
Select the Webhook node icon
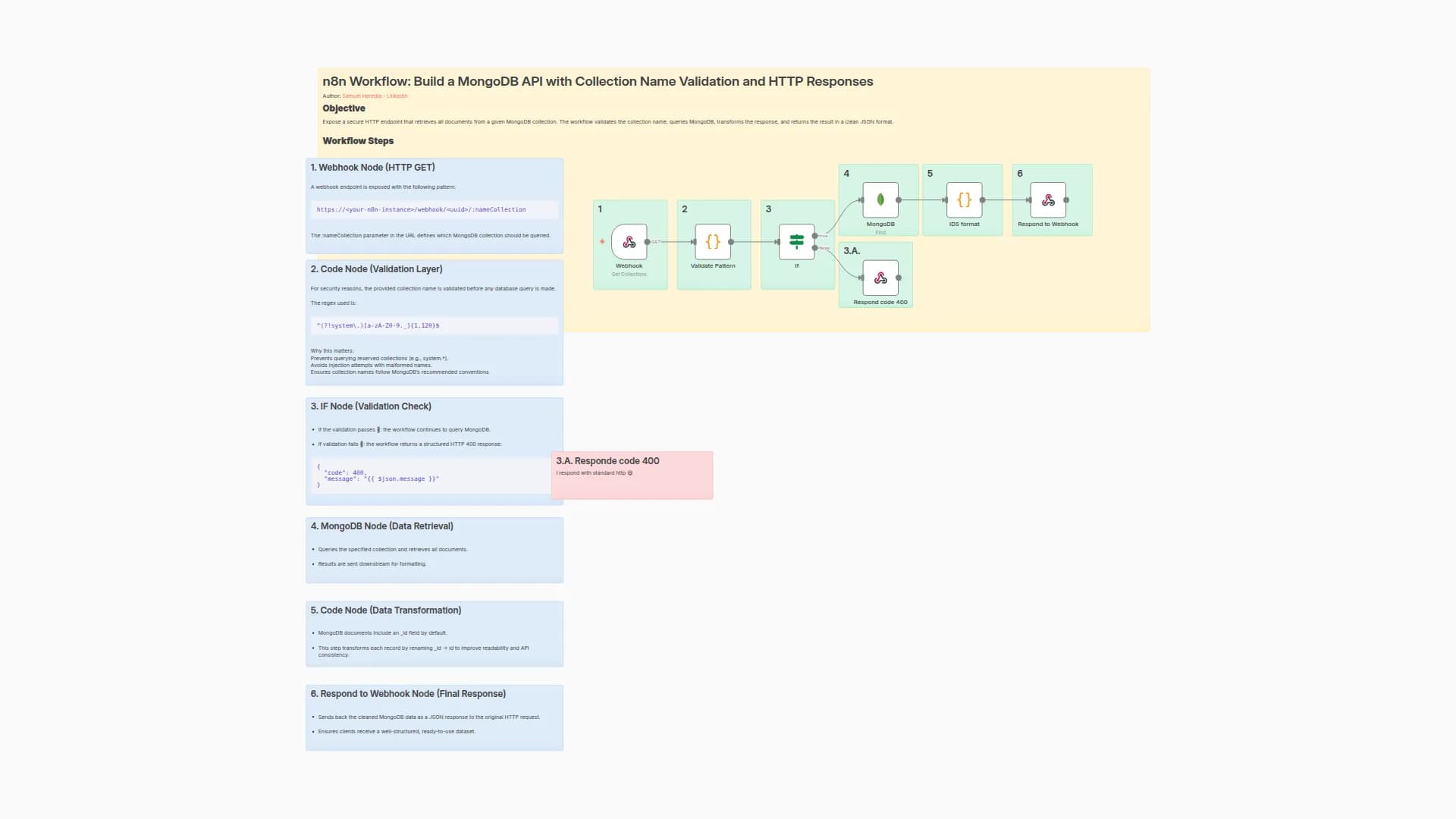629,241
